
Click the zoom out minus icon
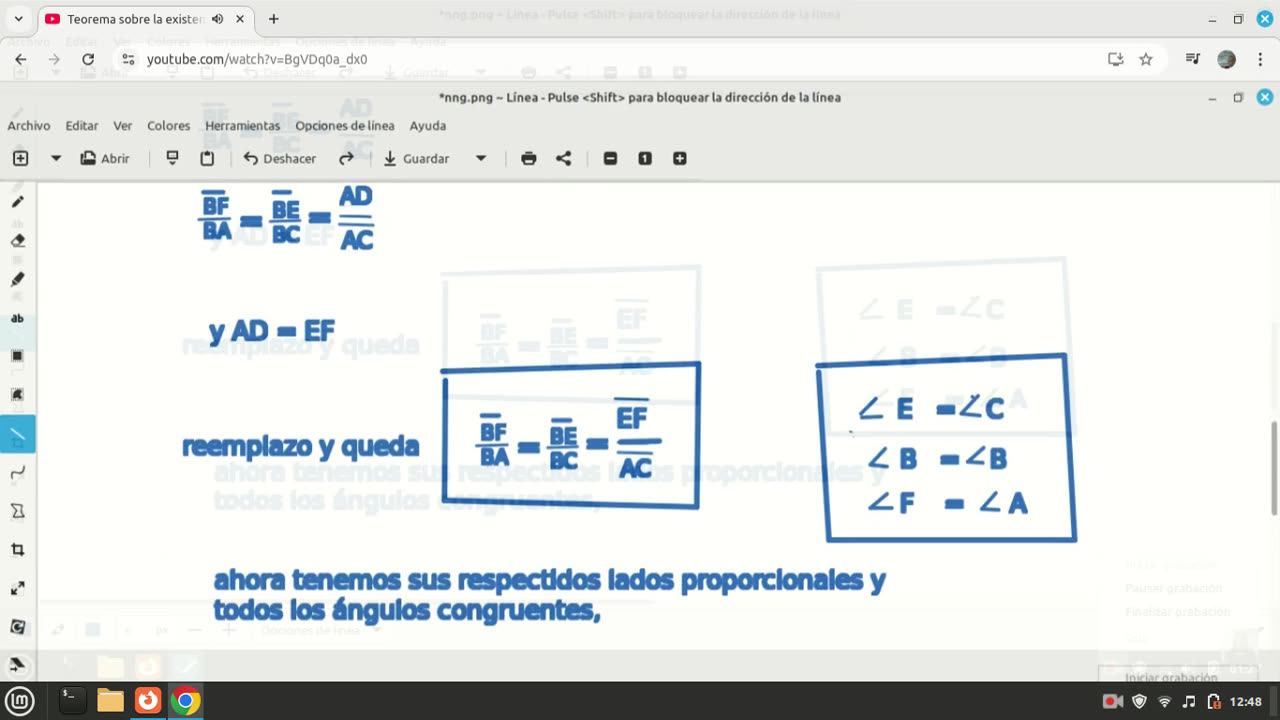610,158
